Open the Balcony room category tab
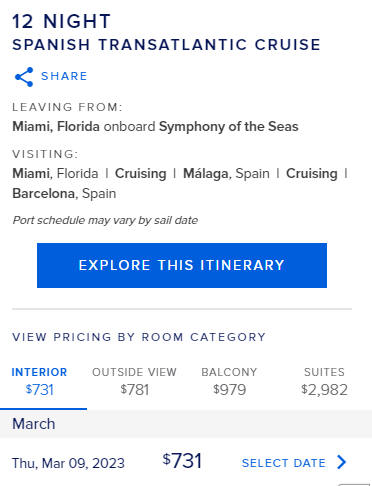The height and width of the screenshot is (486, 372). pos(229,381)
